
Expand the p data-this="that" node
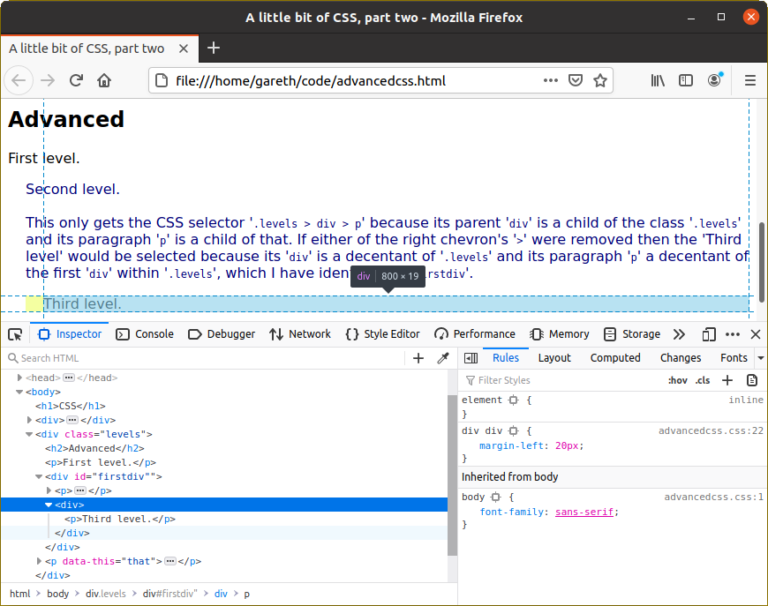[x=39, y=561]
